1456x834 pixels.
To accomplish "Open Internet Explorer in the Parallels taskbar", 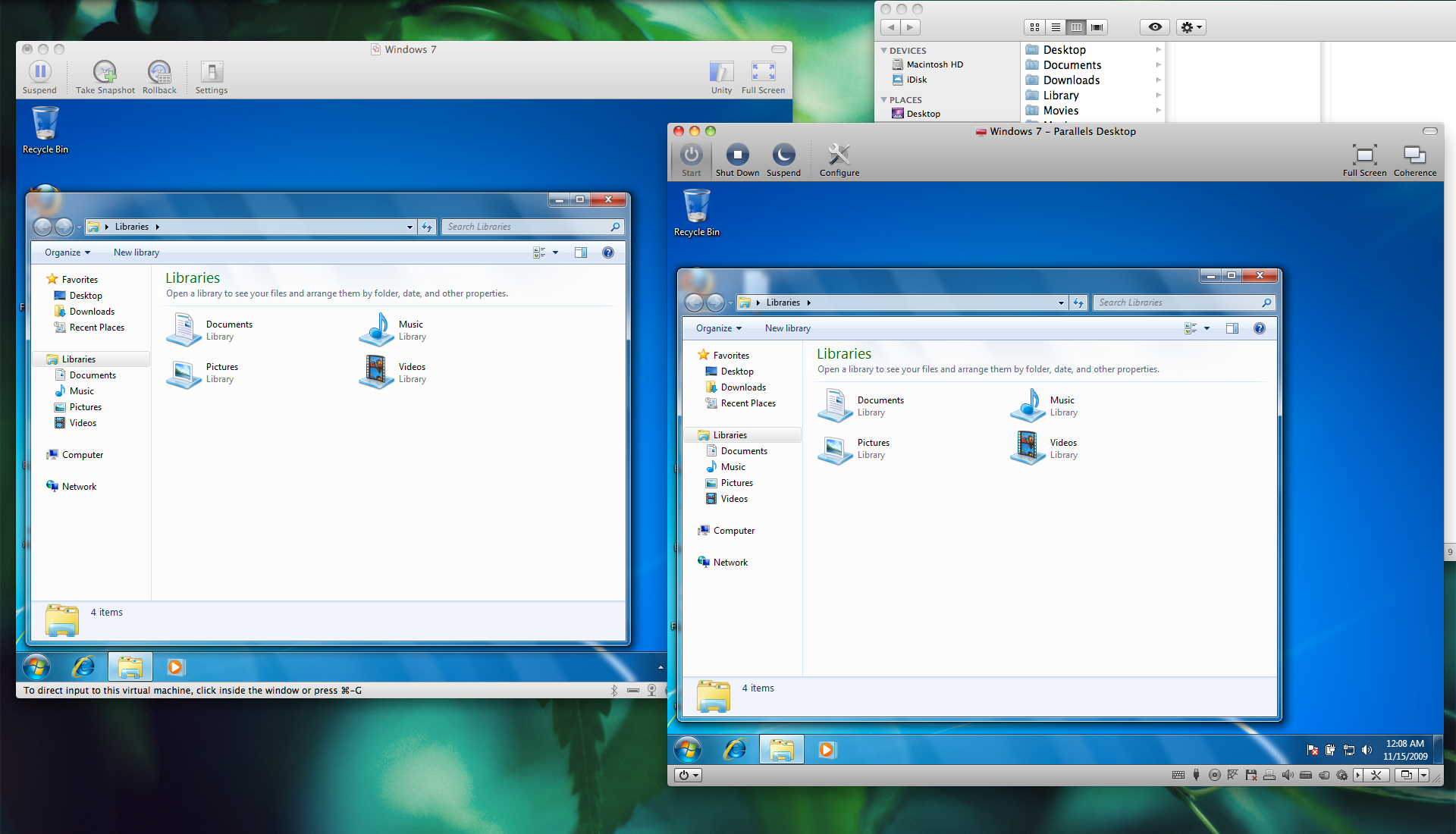I will [735, 750].
